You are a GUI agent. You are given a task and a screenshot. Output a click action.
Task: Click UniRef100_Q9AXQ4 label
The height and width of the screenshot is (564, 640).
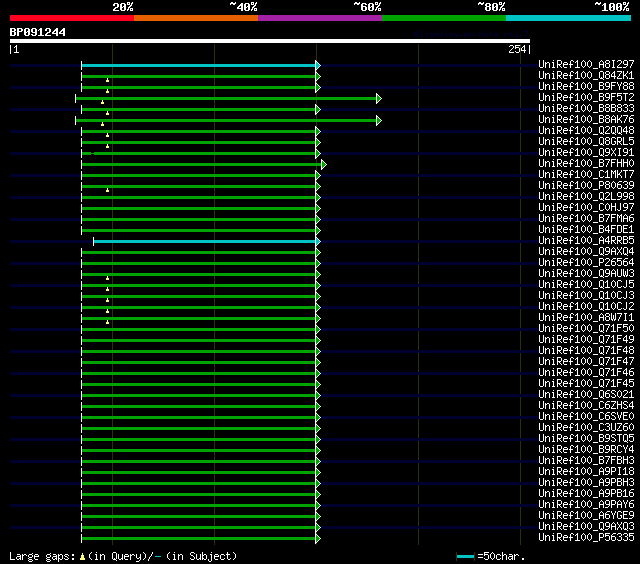coord(586,252)
